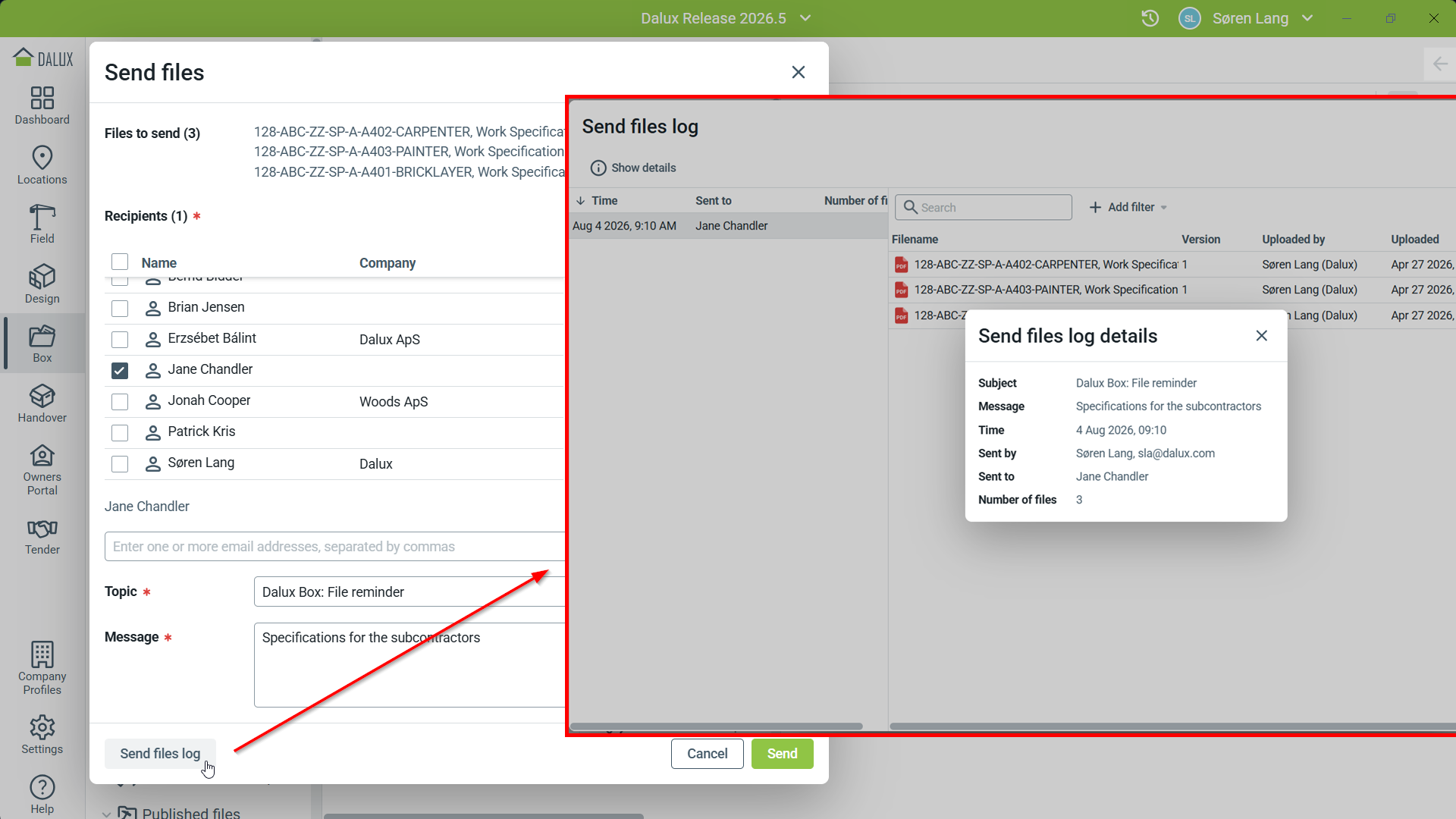Viewport: 1456px width, 819px height.
Task: Uncheck the Jane Chandler recipient checkbox
Action: point(120,371)
